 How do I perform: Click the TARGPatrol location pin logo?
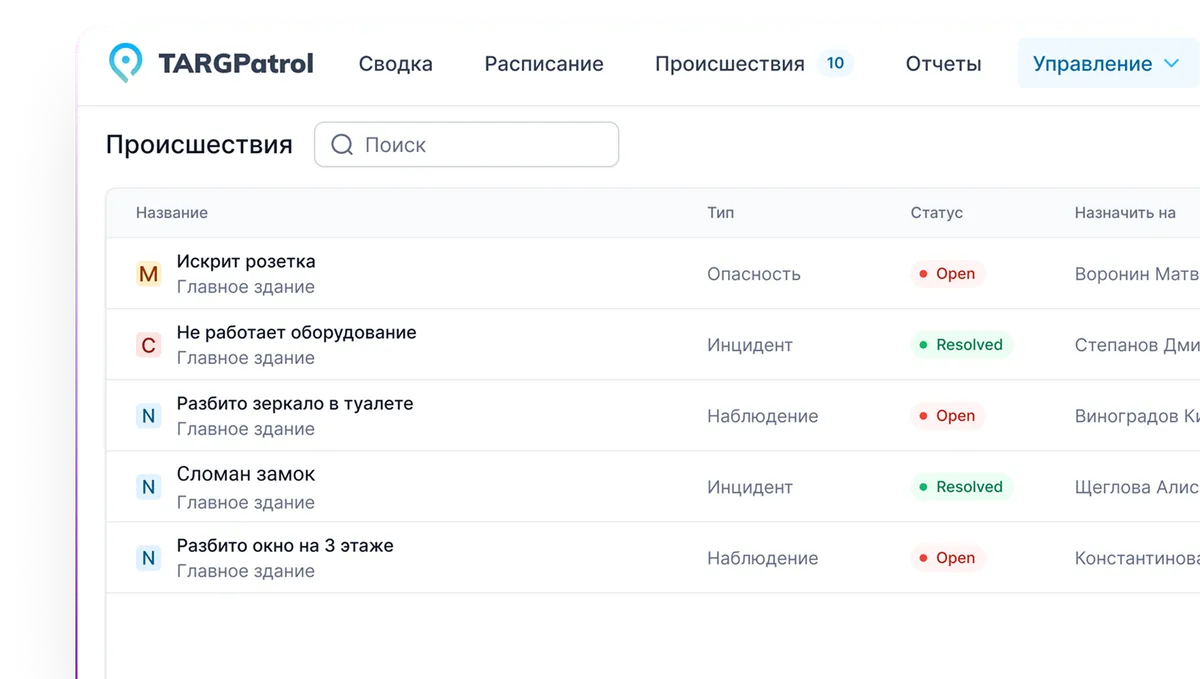125,62
